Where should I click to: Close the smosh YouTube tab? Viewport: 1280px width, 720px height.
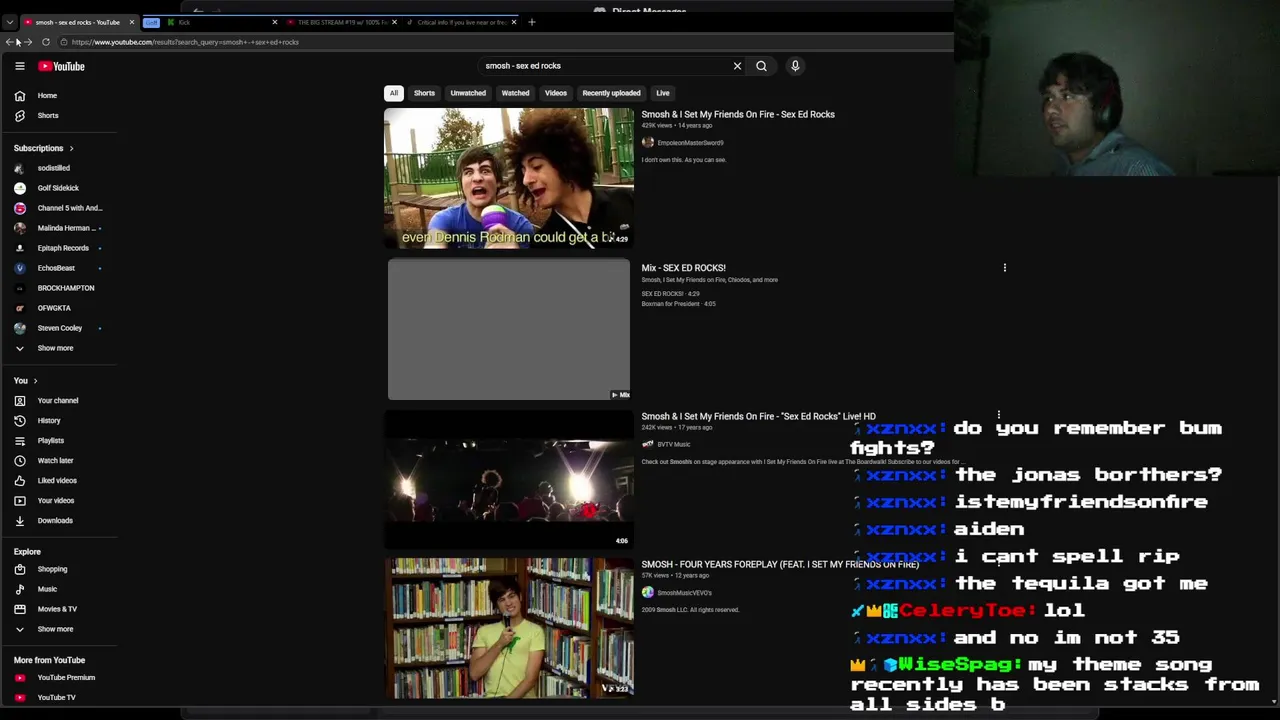[131, 22]
